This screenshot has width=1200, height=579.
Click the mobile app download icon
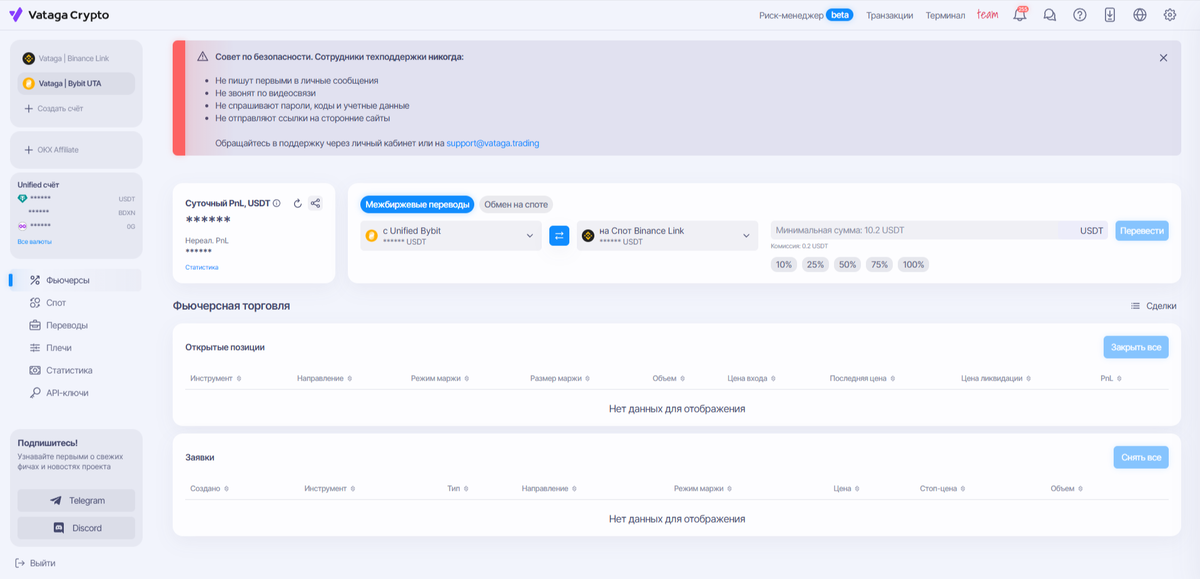pos(1110,15)
